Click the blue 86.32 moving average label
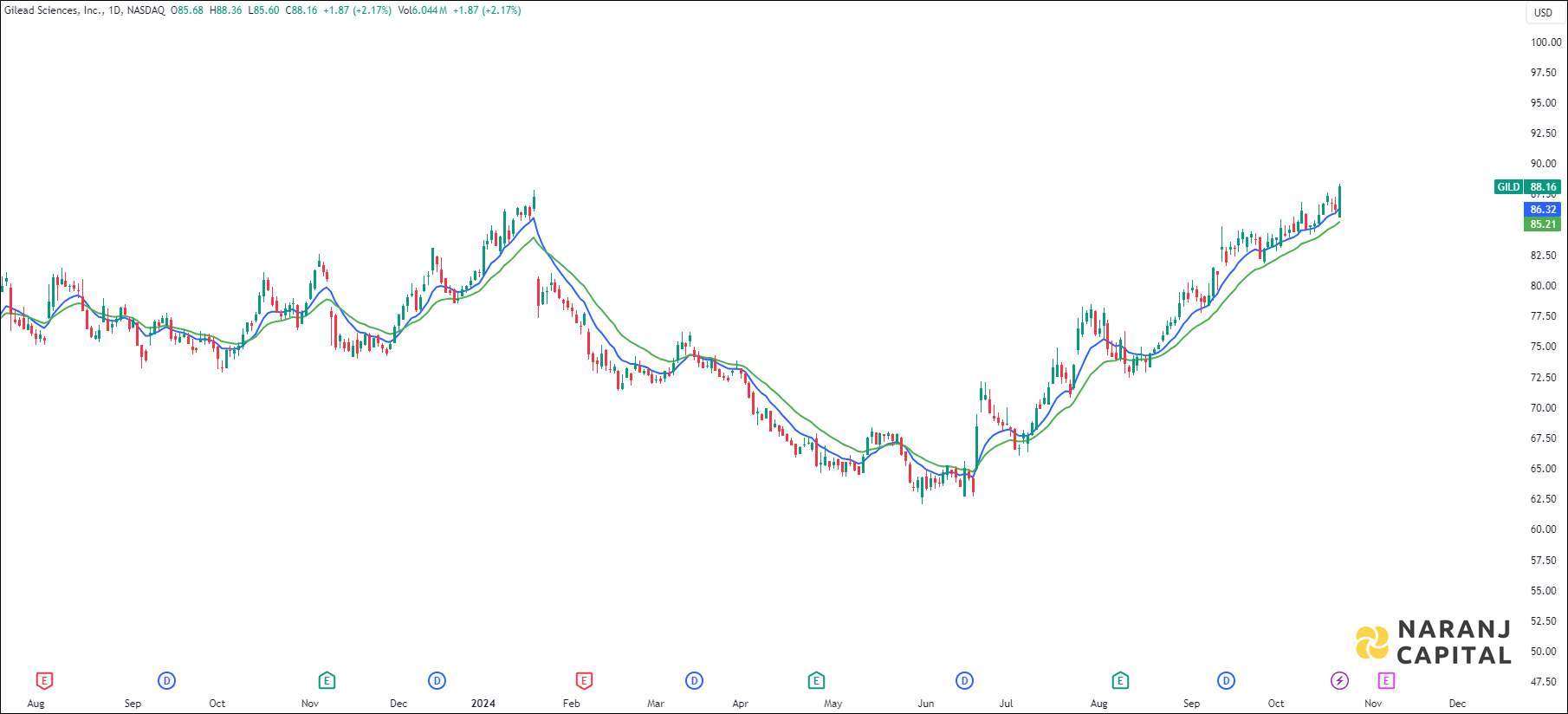This screenshot has width=1568, height=714. 1542,210
